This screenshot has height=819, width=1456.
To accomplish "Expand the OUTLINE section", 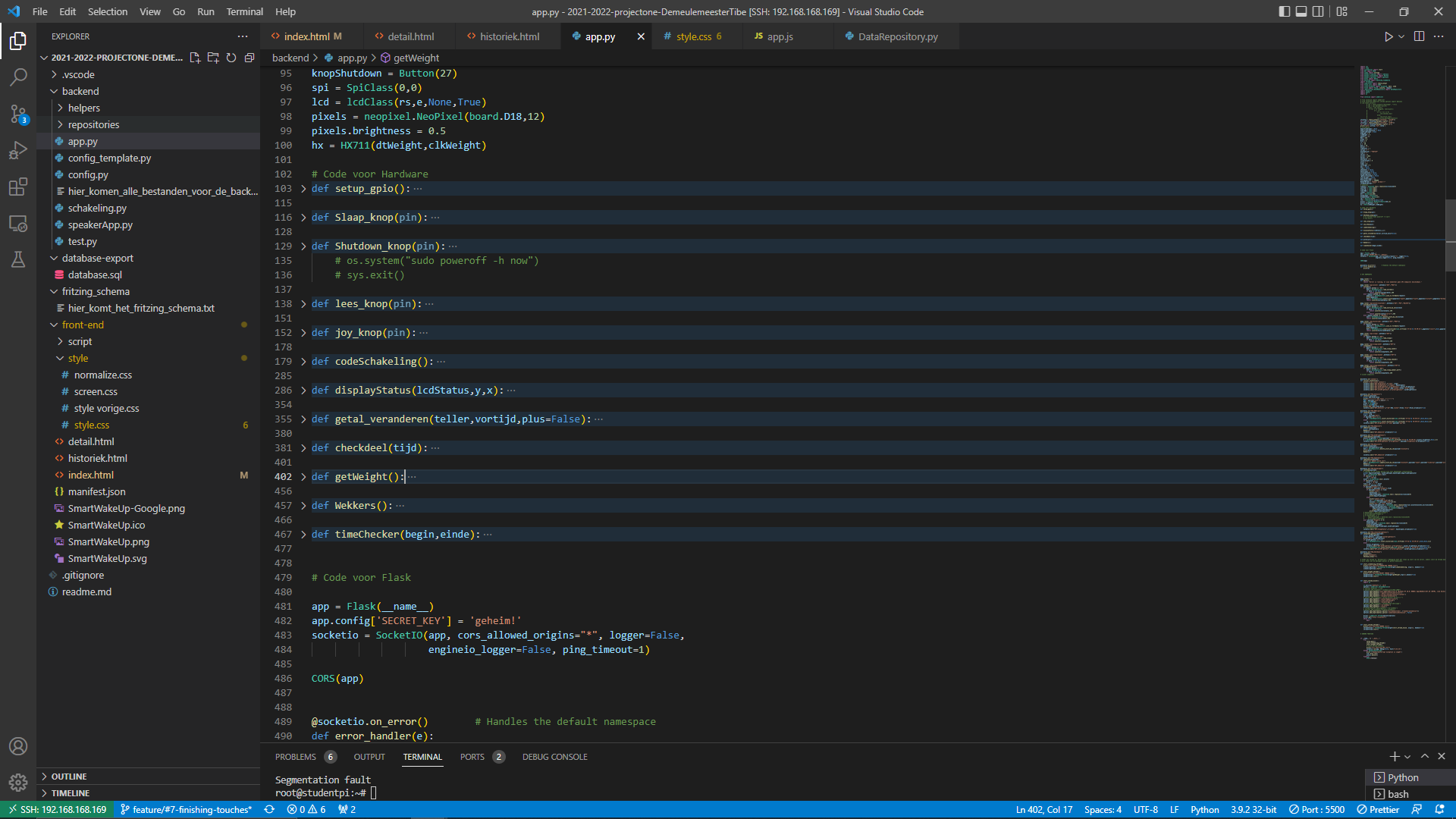I will pyautogui.click(x=69, y=777).
